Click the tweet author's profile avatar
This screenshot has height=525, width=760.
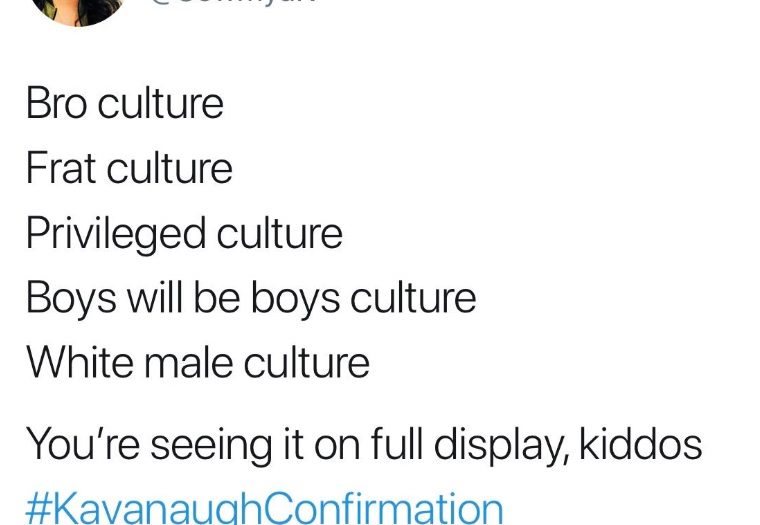point(78,8)
